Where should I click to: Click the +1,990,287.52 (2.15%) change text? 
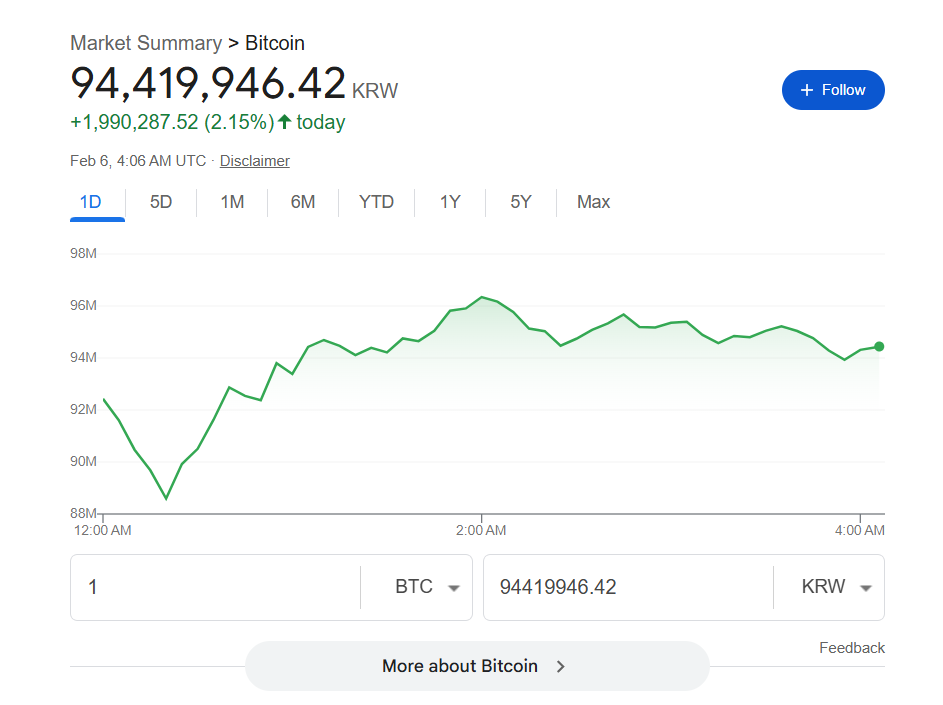coord(173,122)
